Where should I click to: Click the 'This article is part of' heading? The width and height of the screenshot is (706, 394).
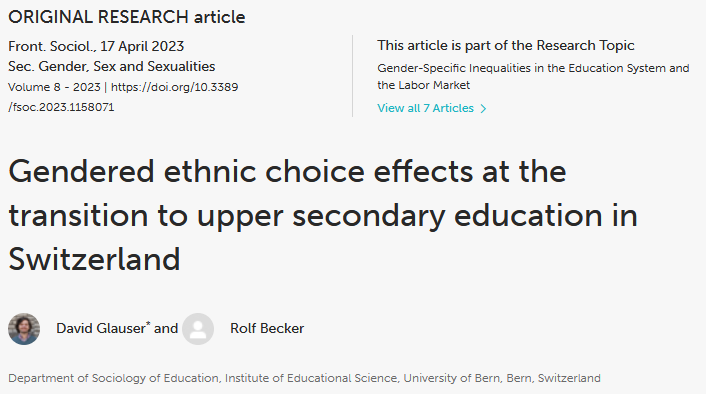(506, 45)
